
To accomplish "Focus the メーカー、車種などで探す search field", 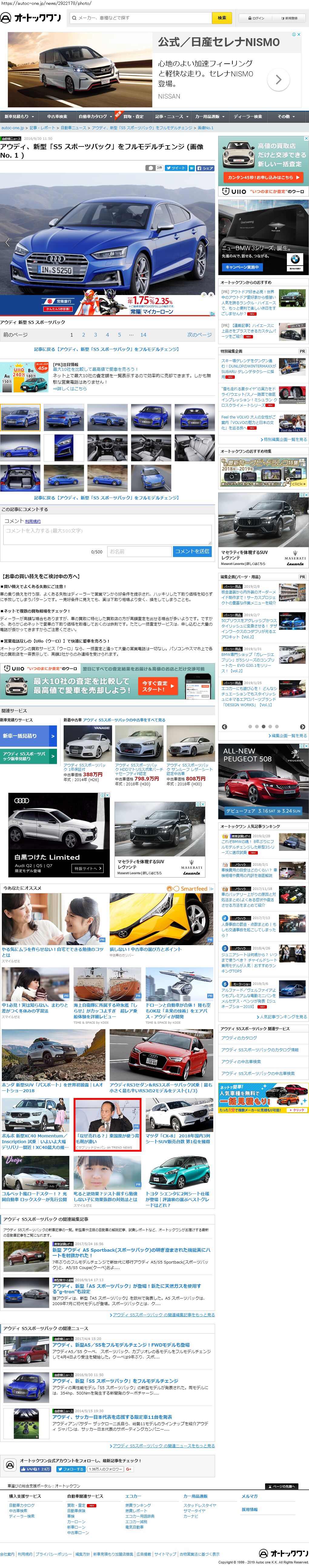I will click(x=141, y=18).
